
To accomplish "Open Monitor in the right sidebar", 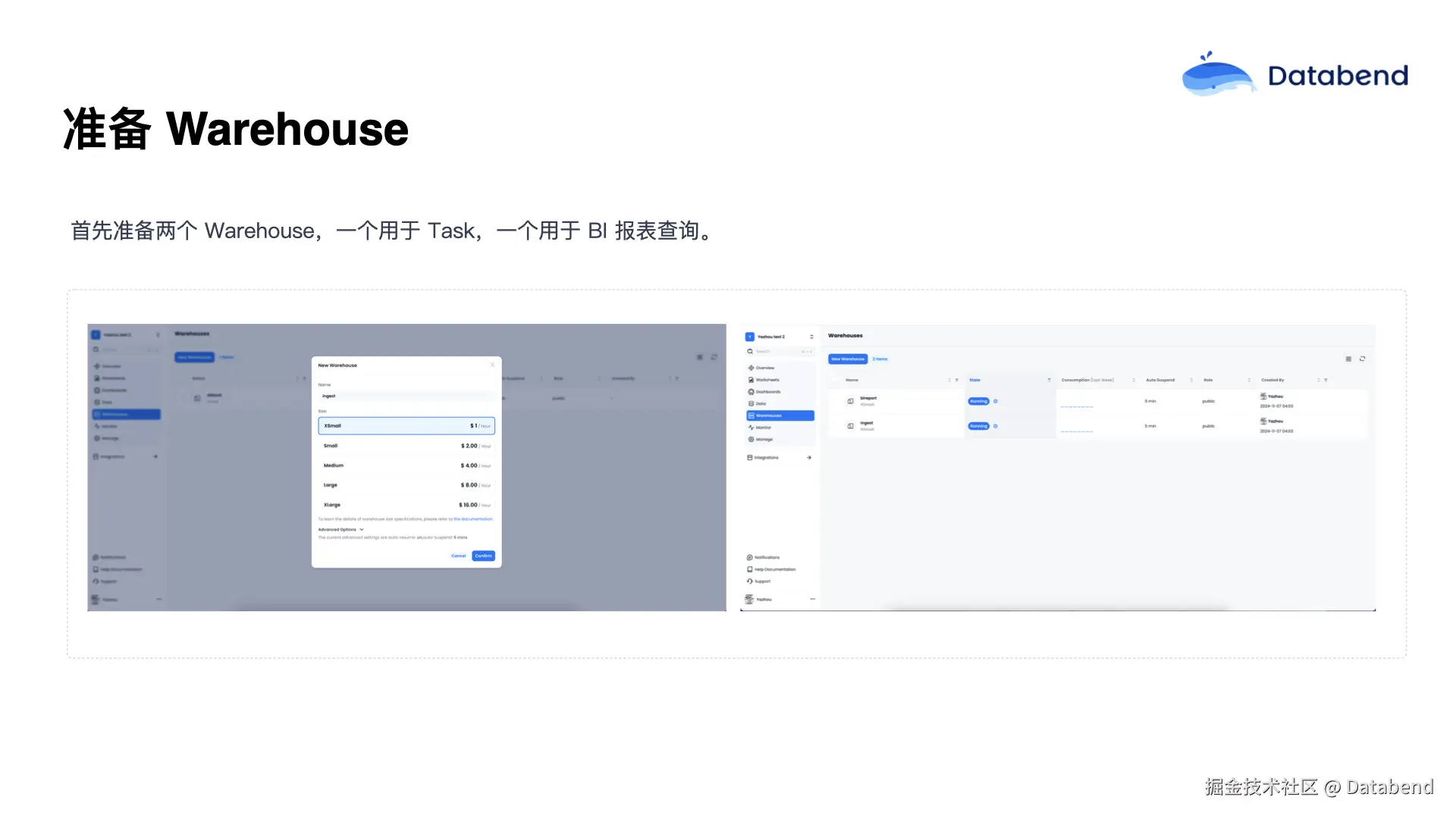I will click(x=763, y=428).
